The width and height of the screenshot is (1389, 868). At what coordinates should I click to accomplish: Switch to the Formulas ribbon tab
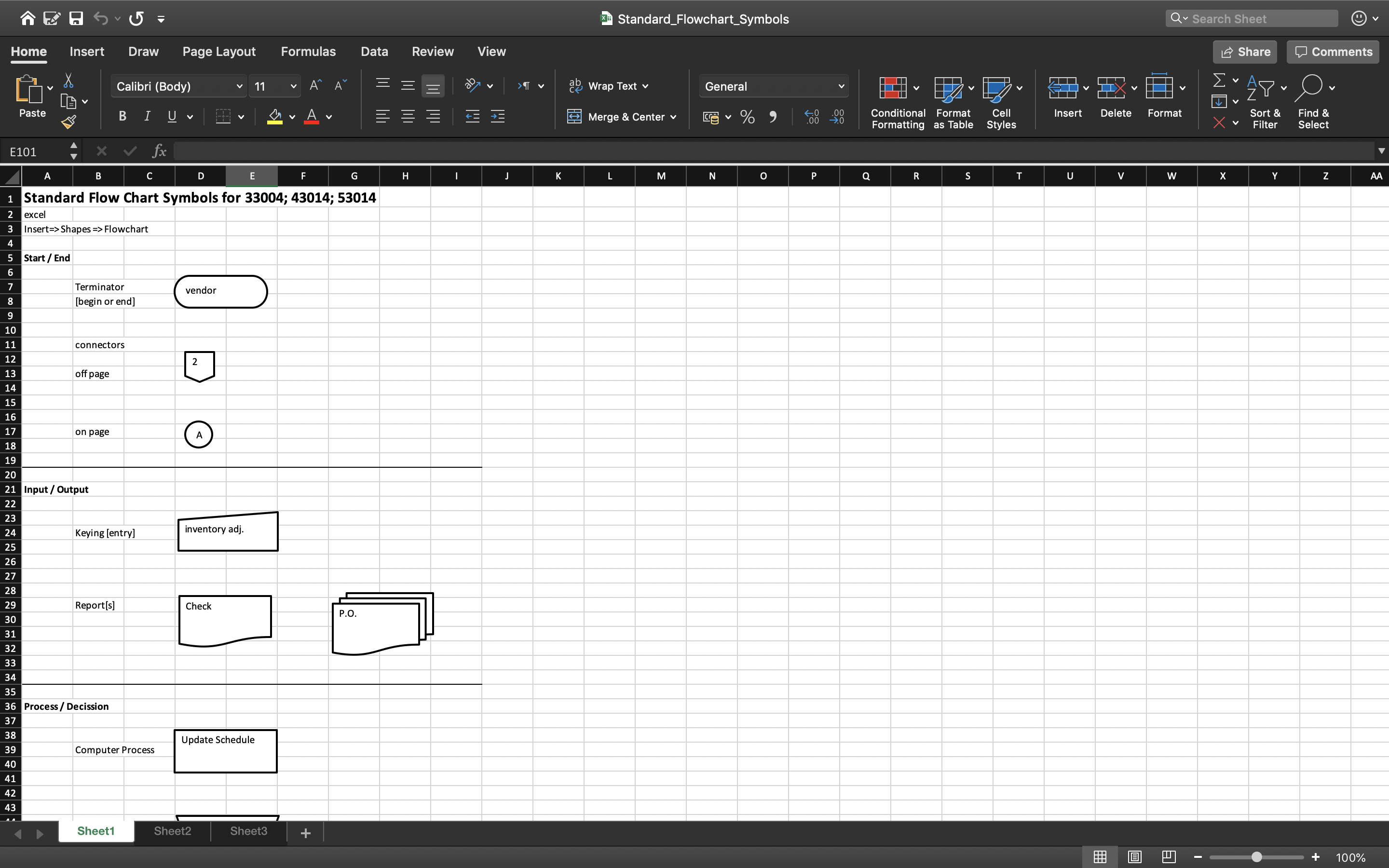[308, 51]
